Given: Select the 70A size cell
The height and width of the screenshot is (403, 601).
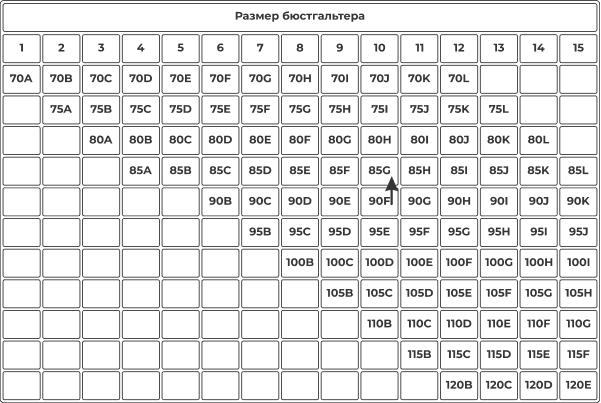Looking at the screenshot, I should click(x=21, y=77).
